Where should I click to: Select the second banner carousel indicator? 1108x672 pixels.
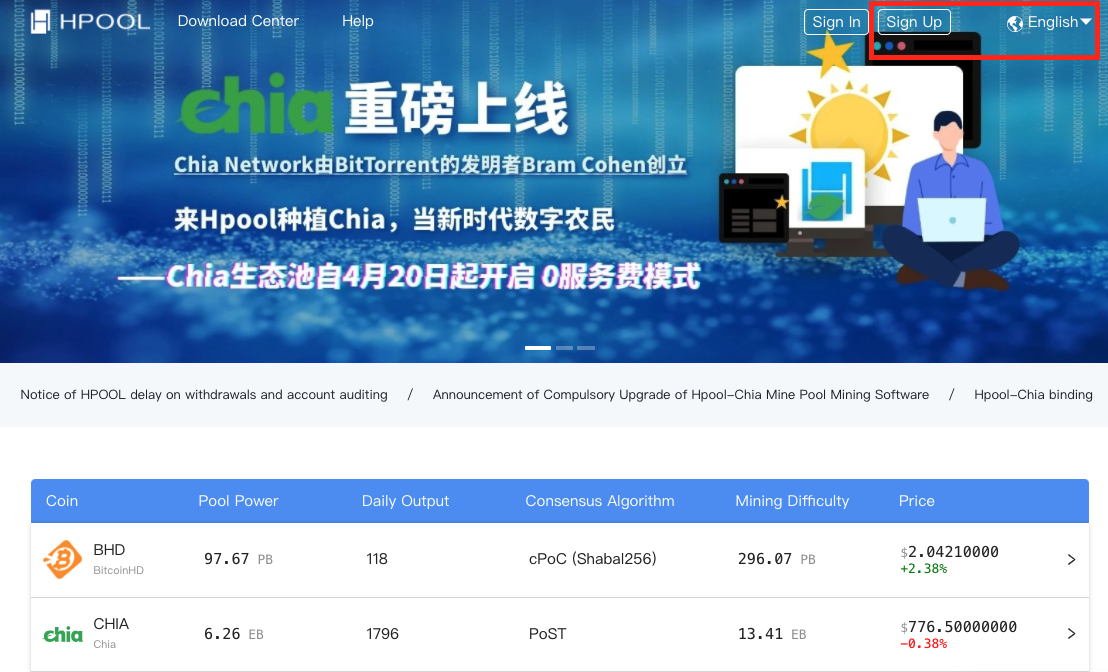[565, 348]
